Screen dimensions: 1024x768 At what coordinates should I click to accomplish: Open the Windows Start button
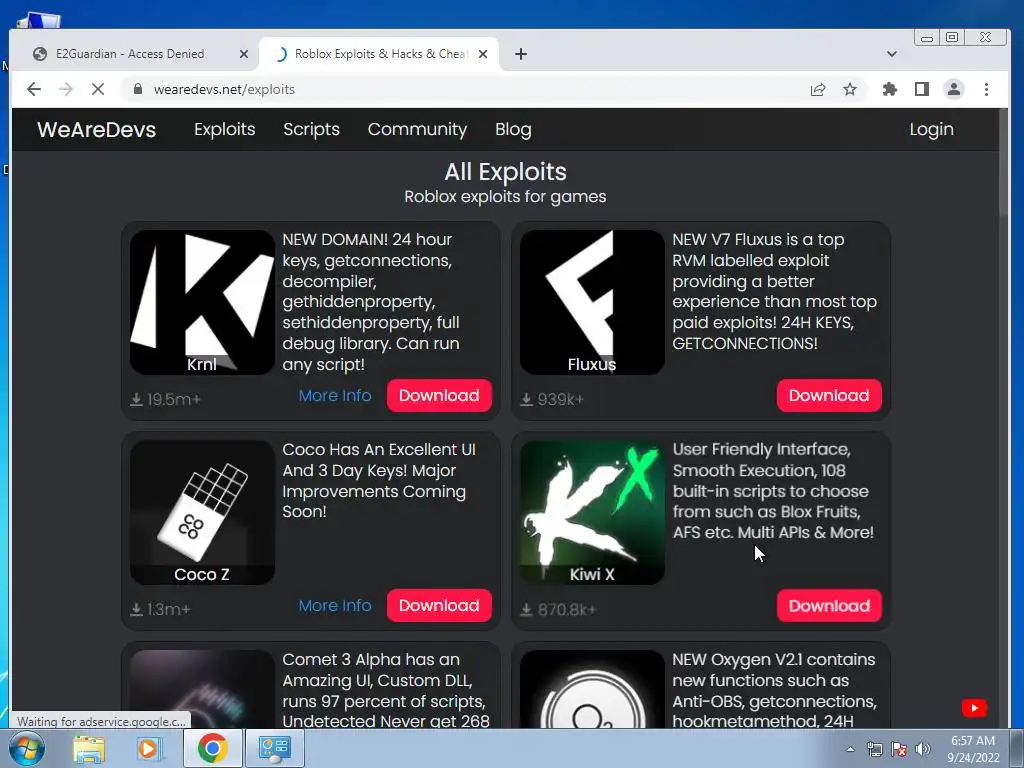click(x=27, y=748)
